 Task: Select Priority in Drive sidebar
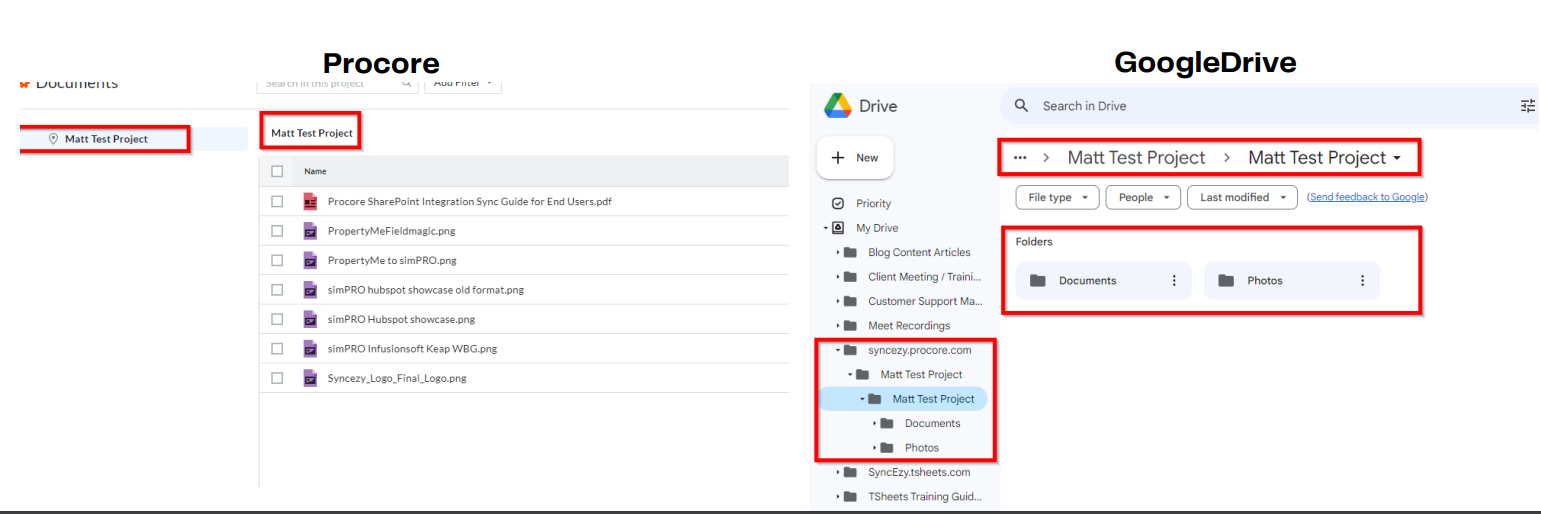pyautogui.click(x=873, y=203)
